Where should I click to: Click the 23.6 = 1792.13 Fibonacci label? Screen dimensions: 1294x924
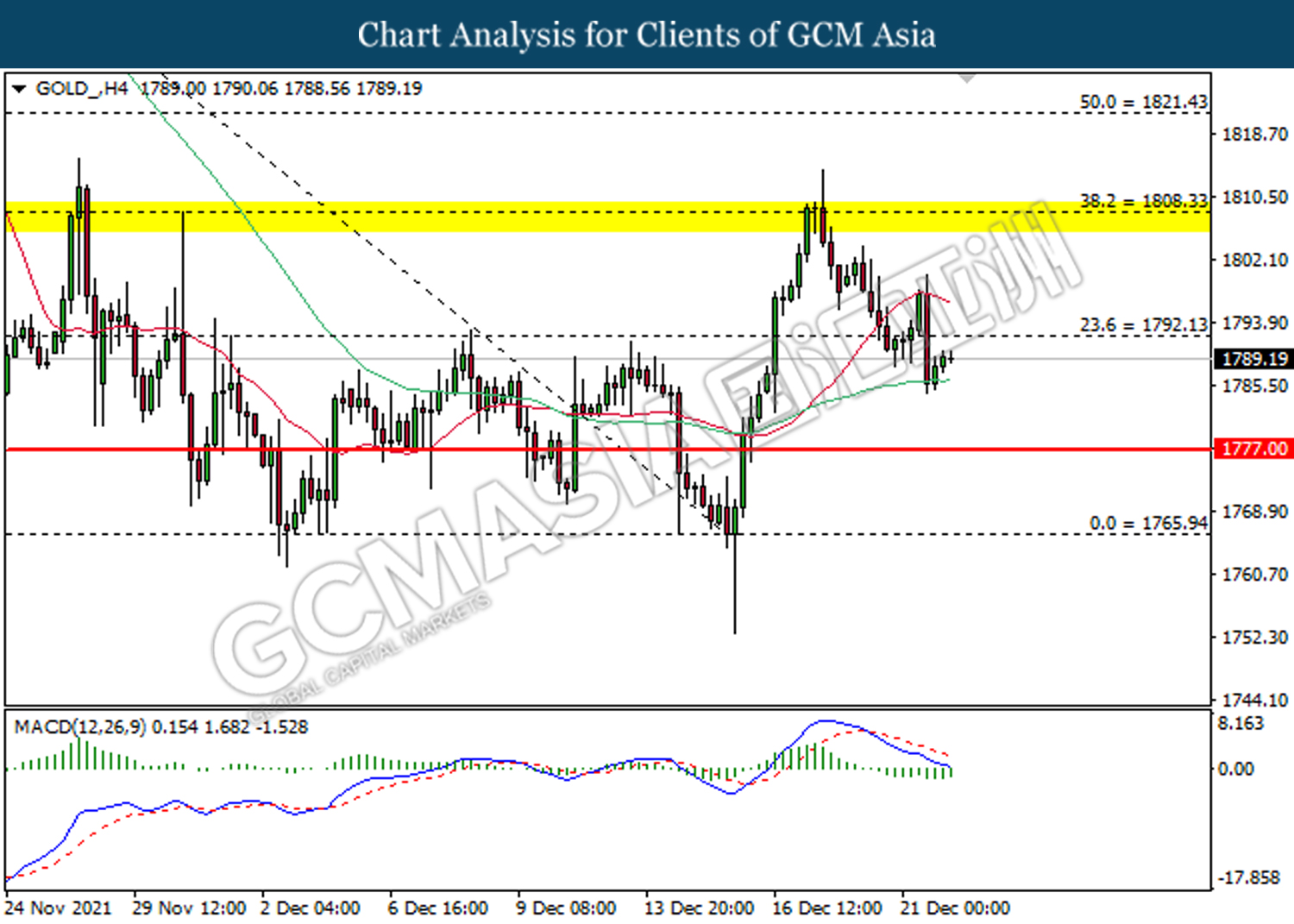(1144, 324)
